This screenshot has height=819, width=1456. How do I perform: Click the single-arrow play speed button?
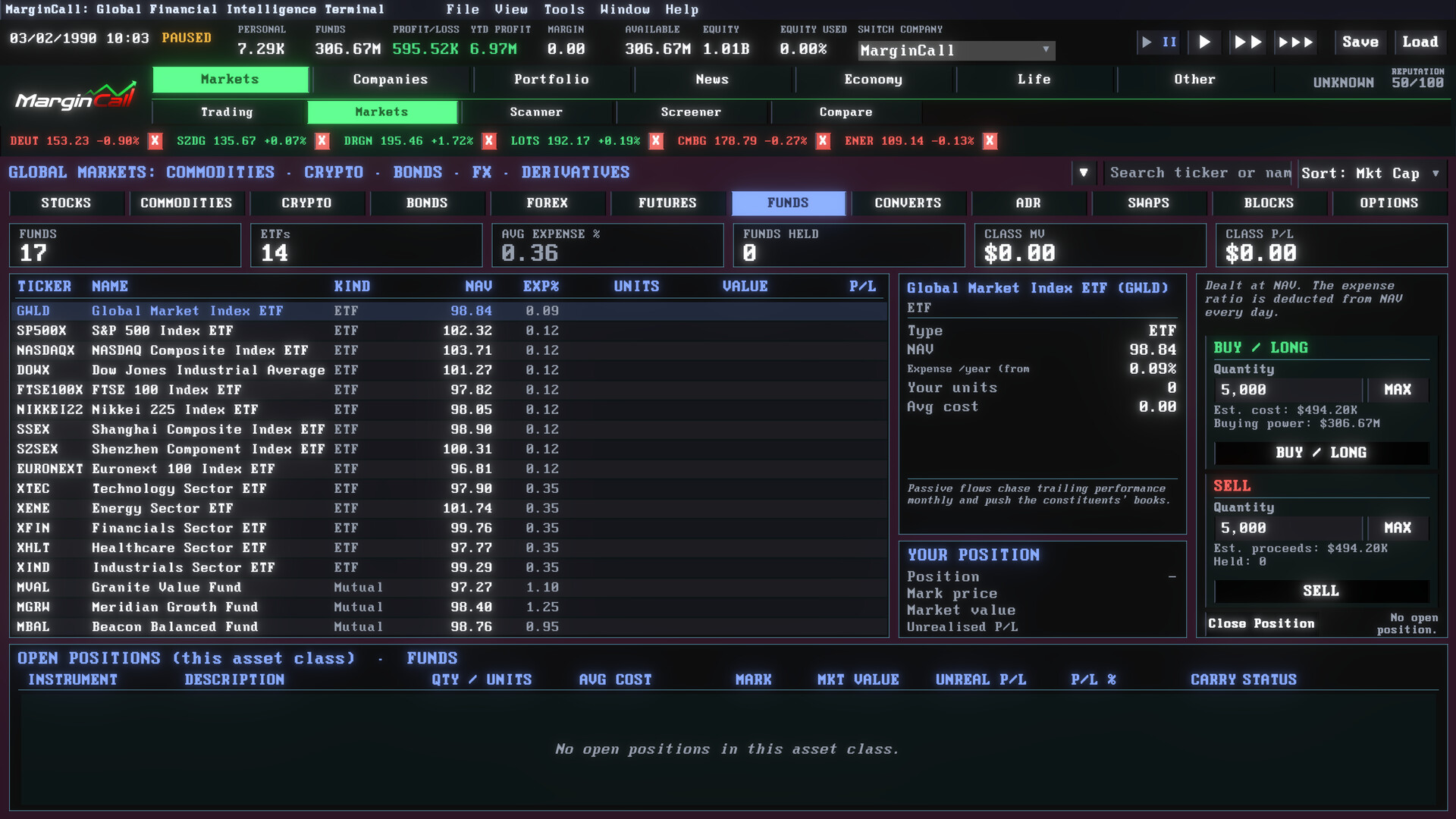click(x=1204, y=42)
